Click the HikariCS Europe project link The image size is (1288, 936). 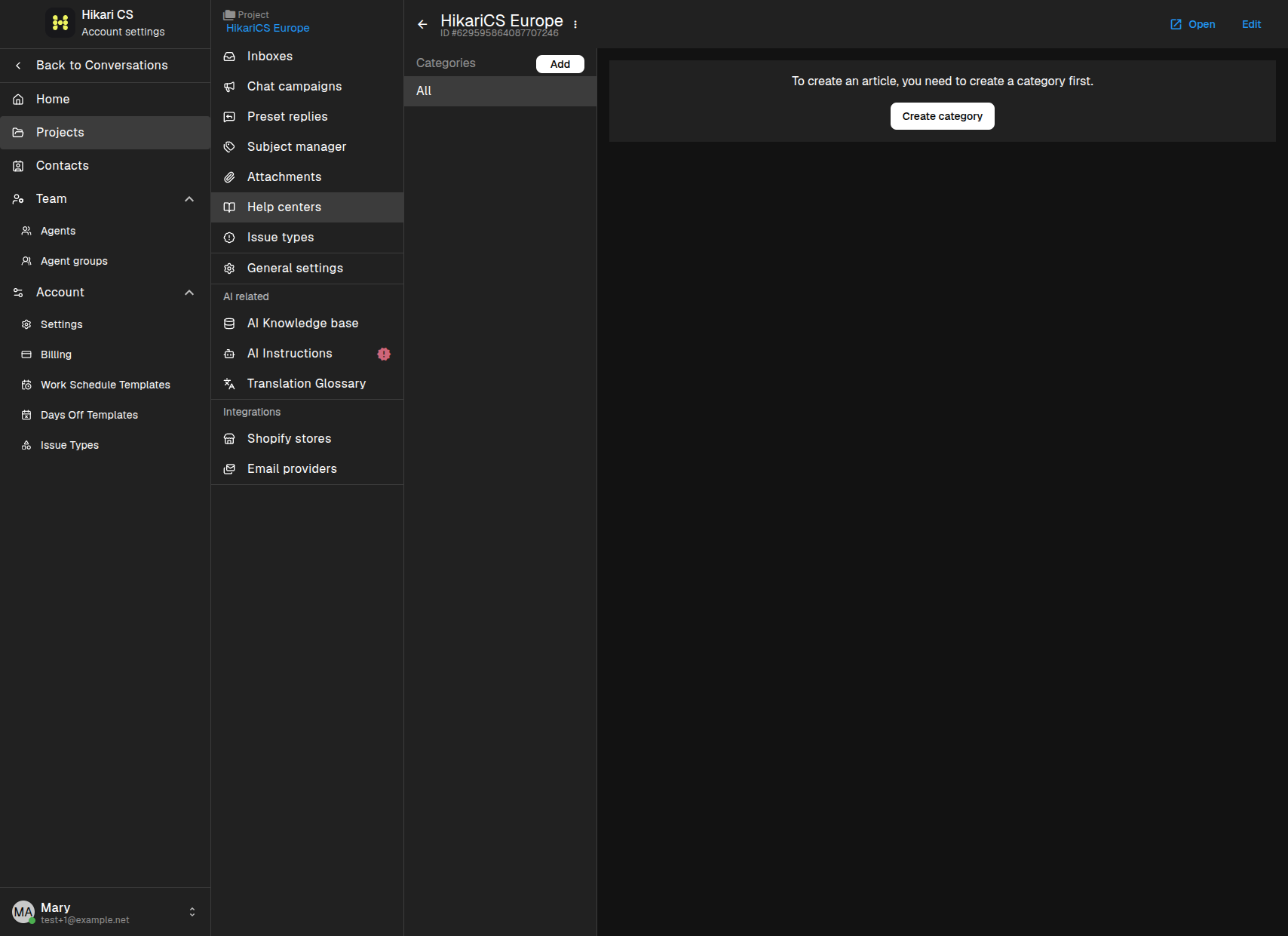coord(268,28)
